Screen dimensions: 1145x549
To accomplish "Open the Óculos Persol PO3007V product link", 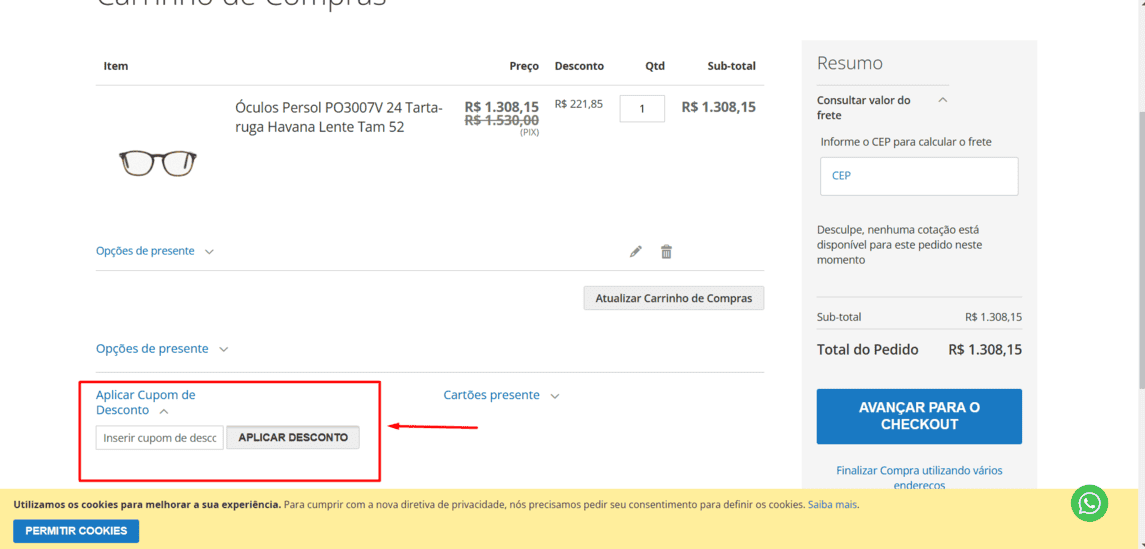I will click(339, 117).
